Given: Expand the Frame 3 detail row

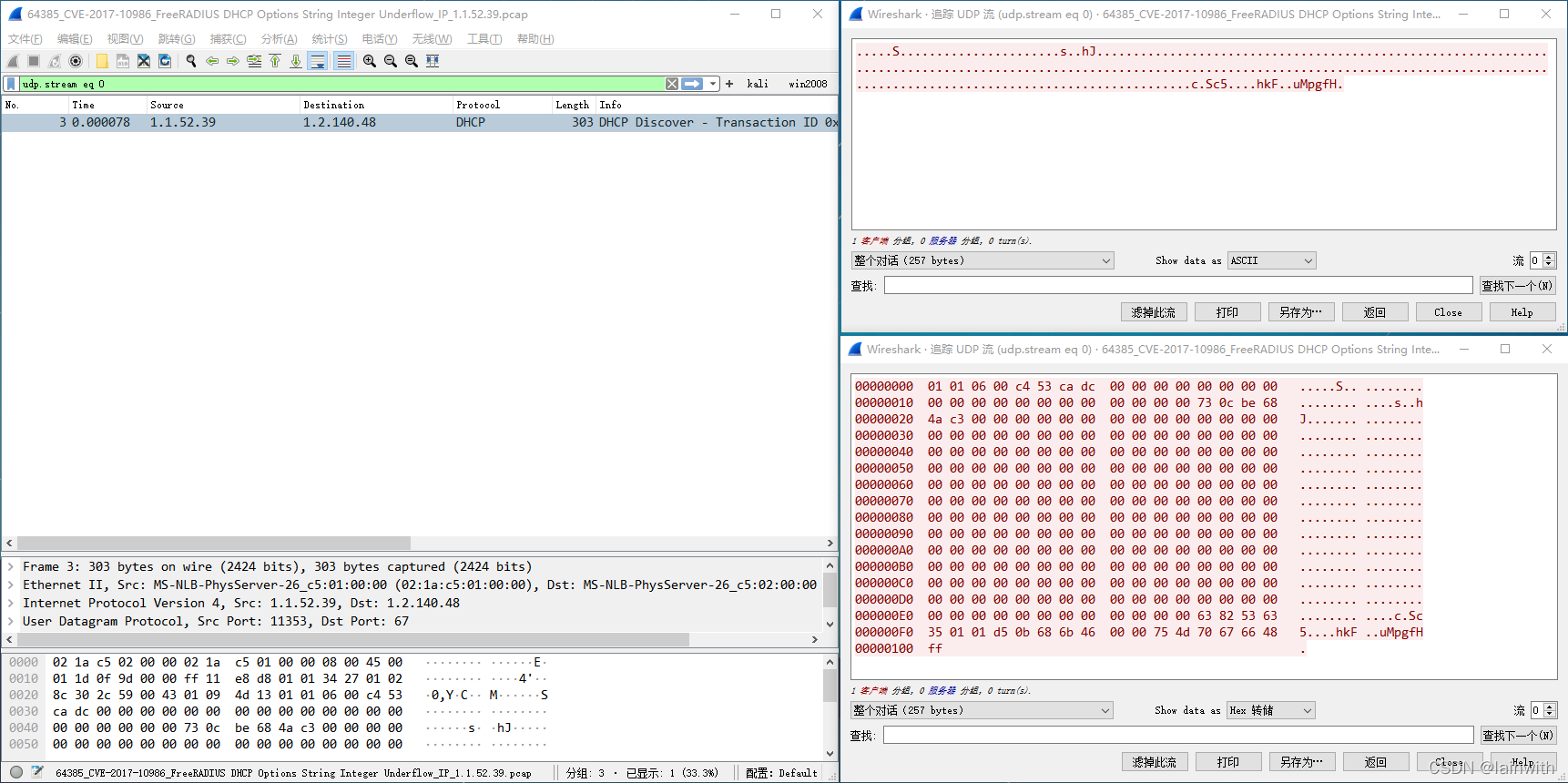Looking at the screenshot, I should (11, 566).
